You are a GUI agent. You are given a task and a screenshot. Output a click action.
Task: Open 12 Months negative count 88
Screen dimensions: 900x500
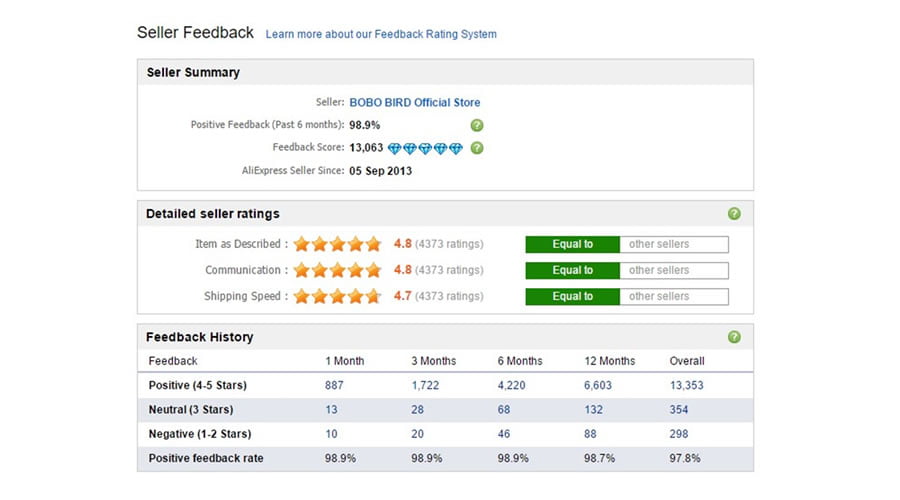(x=590, y=434)
